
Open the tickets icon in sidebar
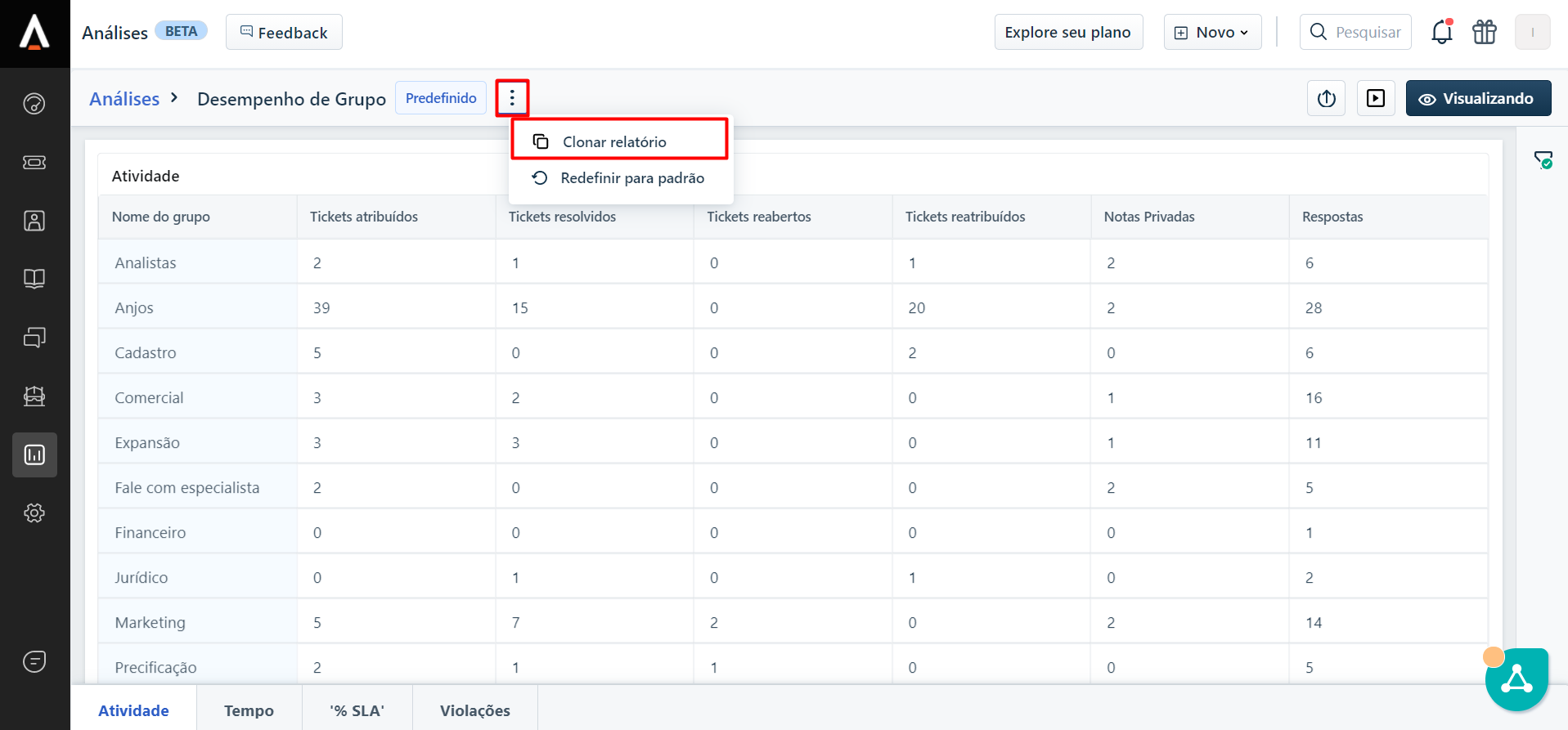tap(34, 162)
